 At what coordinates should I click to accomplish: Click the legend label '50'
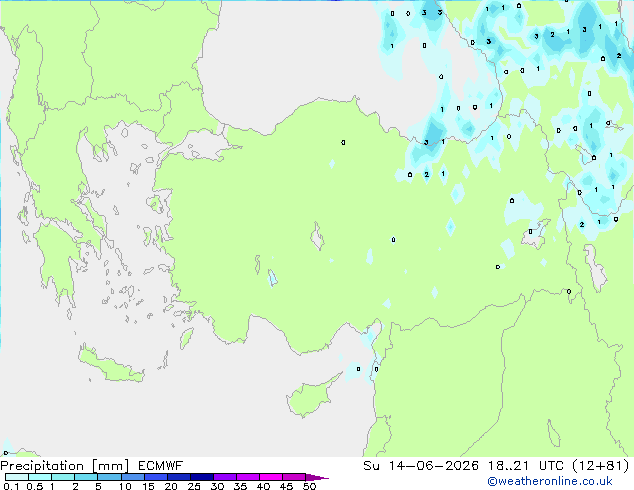tap(309, 486)
